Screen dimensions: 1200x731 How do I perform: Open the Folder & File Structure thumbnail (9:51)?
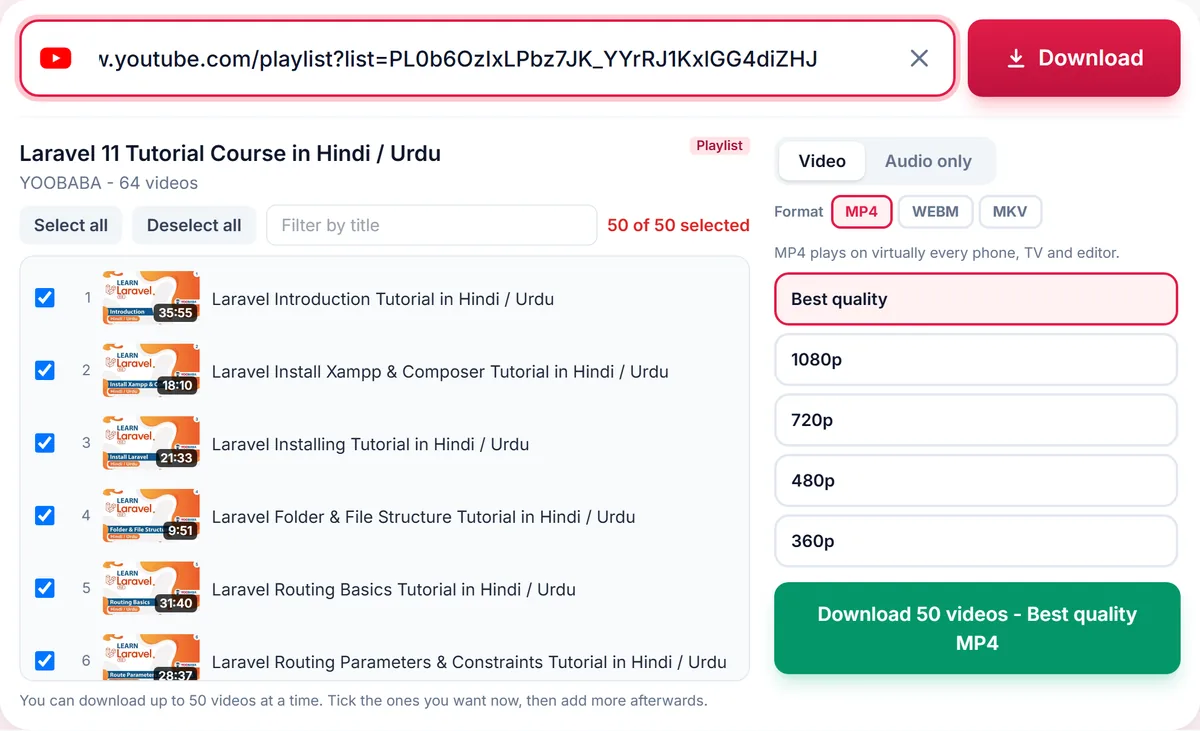151,516
